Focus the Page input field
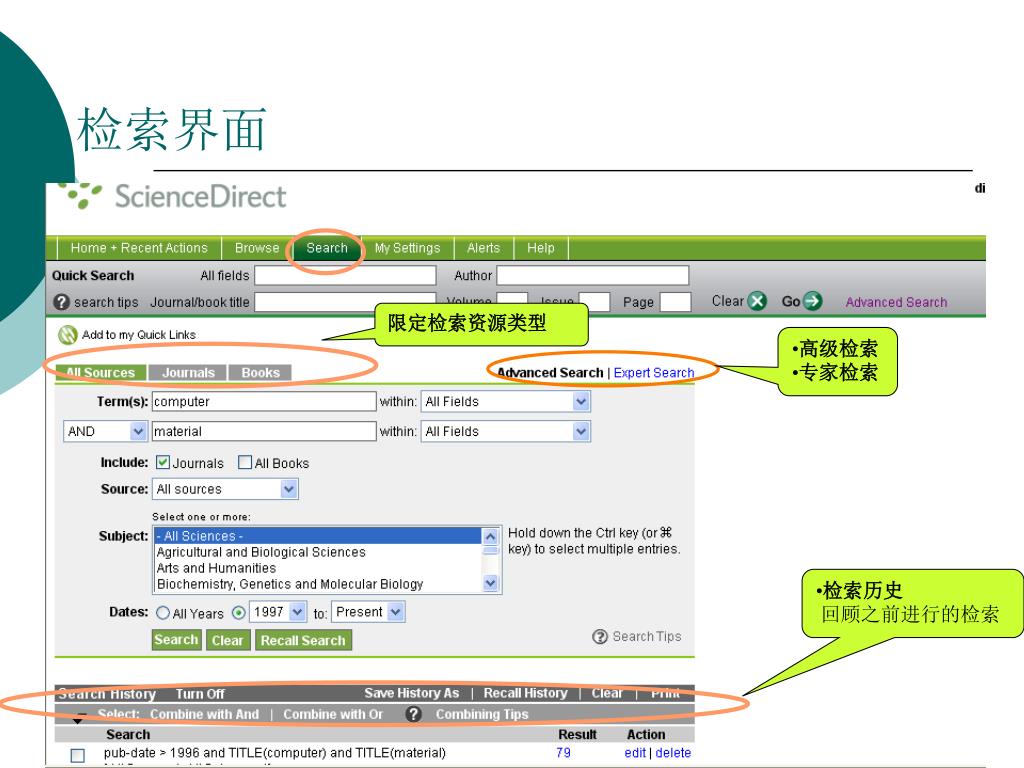This screenshot has height=768, width=1024. 675,302
